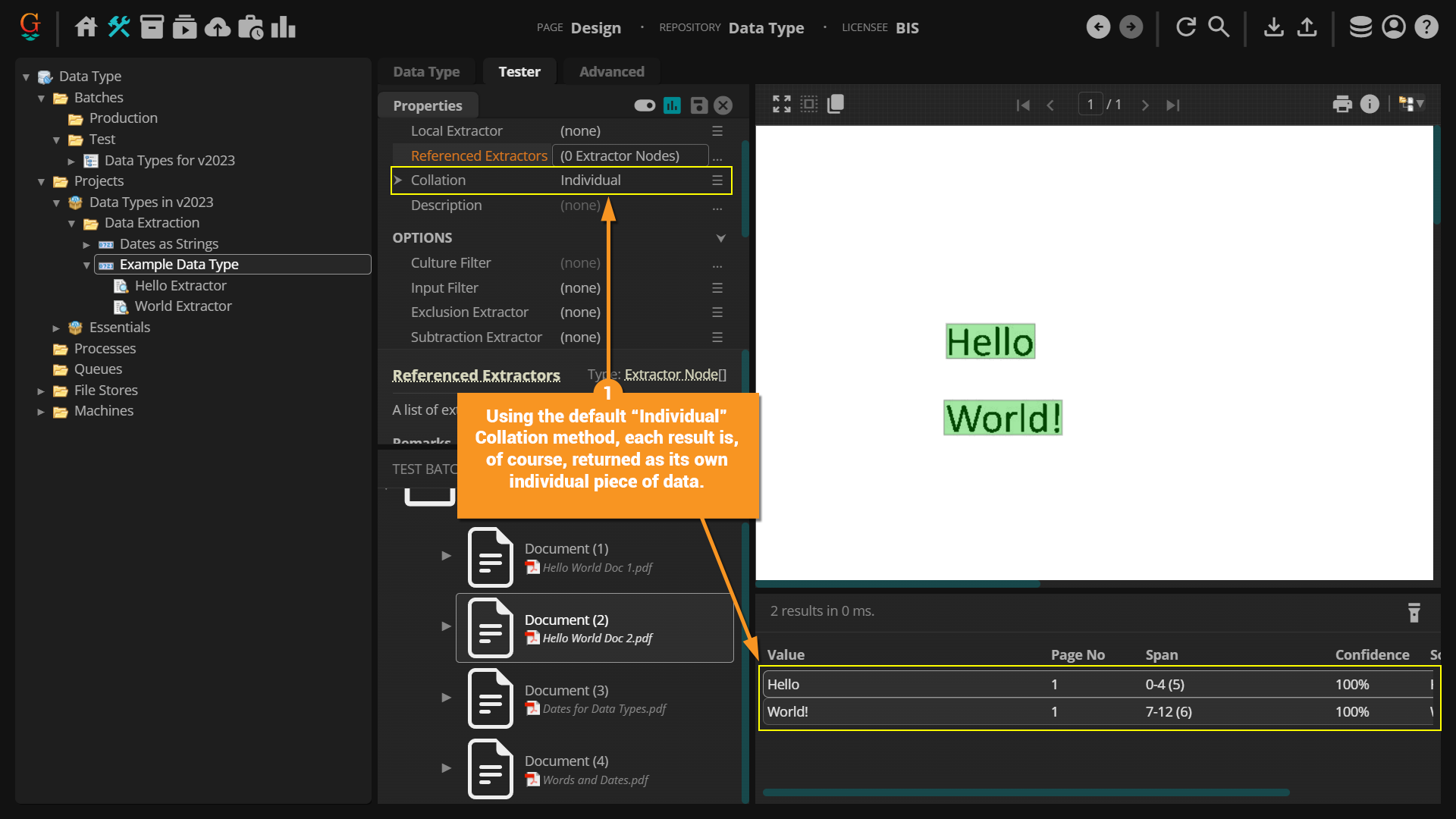The image size is (1456, 819).
Task: Click the page number input field
Action: click(1090, 105)
